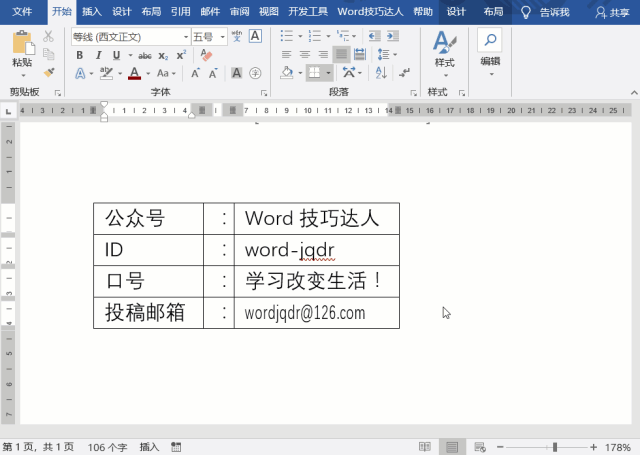Click the text highlight color icon
Image resolution: width=640 pixels, height=455 pixels.
(x=107, y=73)
